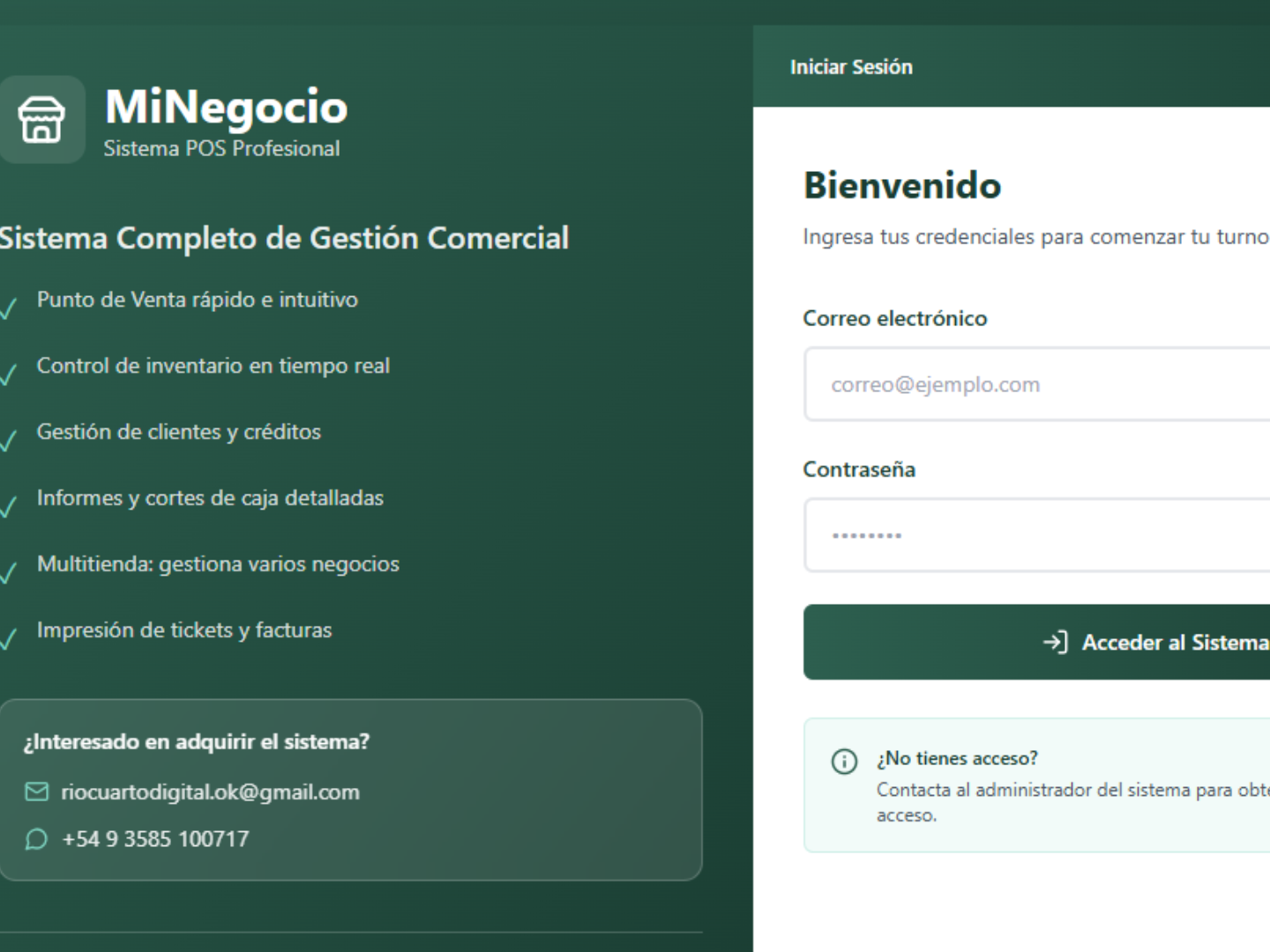1270x952 pixels.
Task: Click the Sistema Completo de Gestión Comercial heading
Action: coord(284,238)
